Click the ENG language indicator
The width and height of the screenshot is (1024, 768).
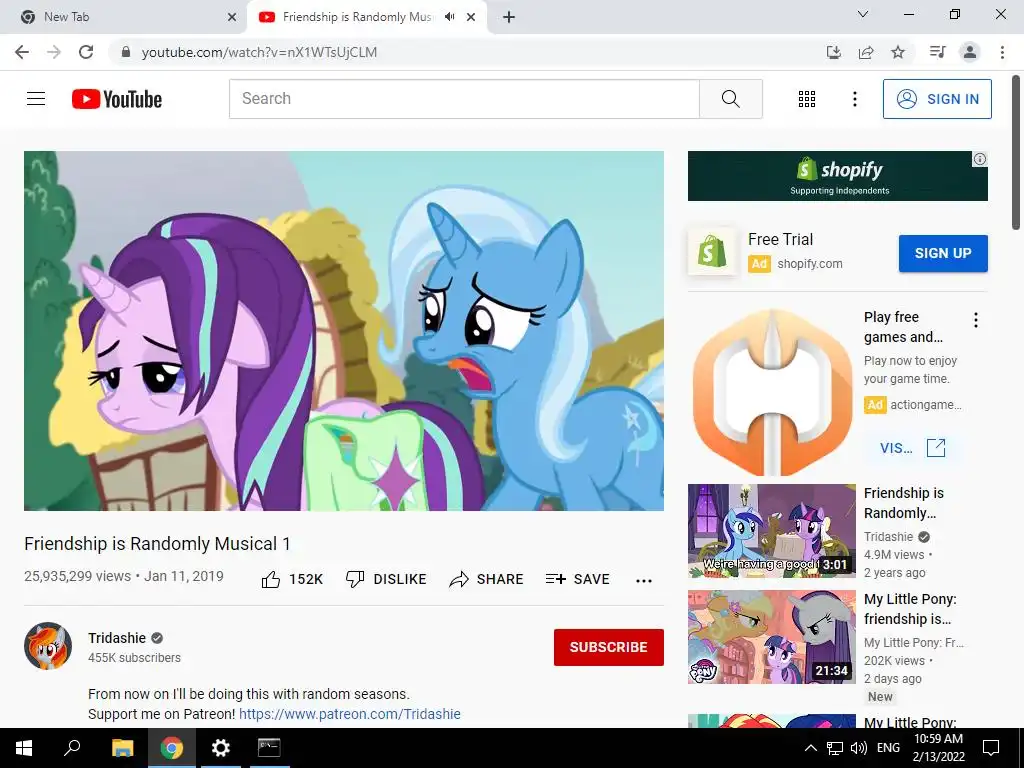coord(888,748)
